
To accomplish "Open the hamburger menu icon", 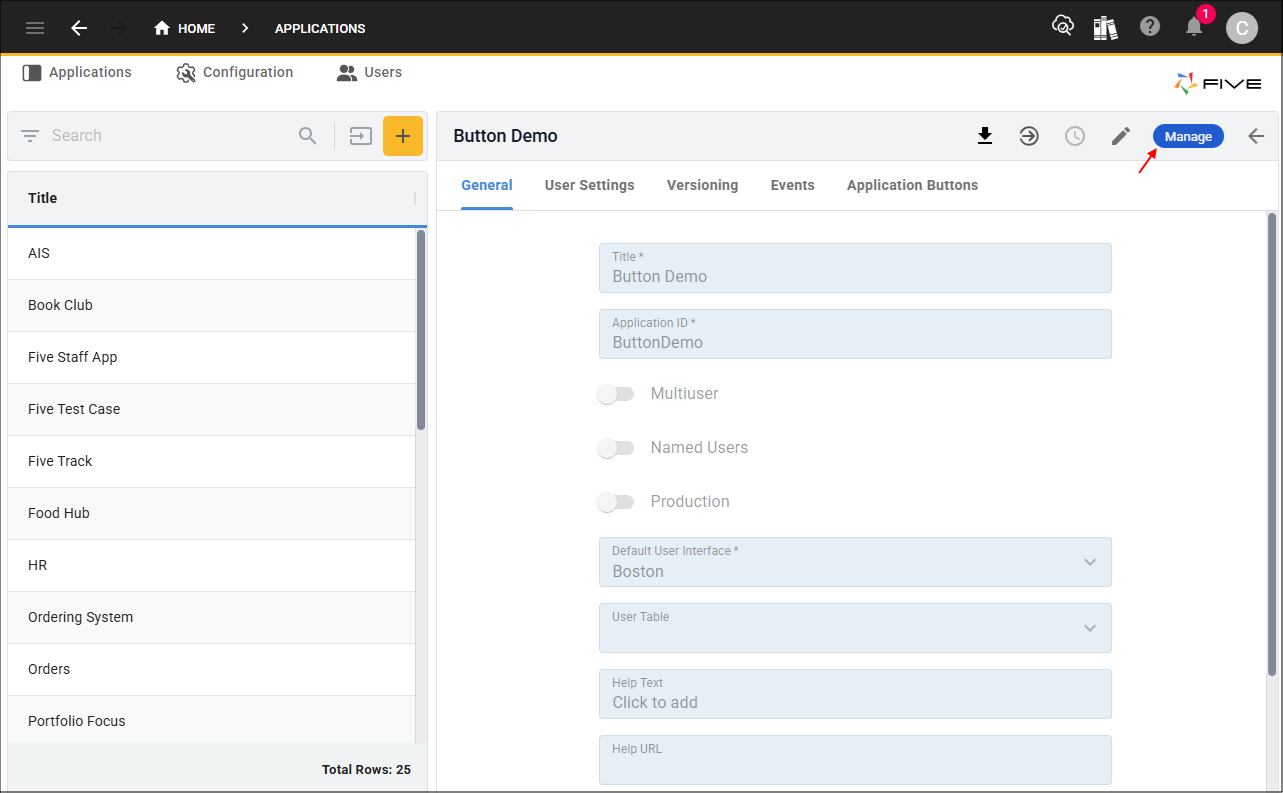I will (35, 28).
